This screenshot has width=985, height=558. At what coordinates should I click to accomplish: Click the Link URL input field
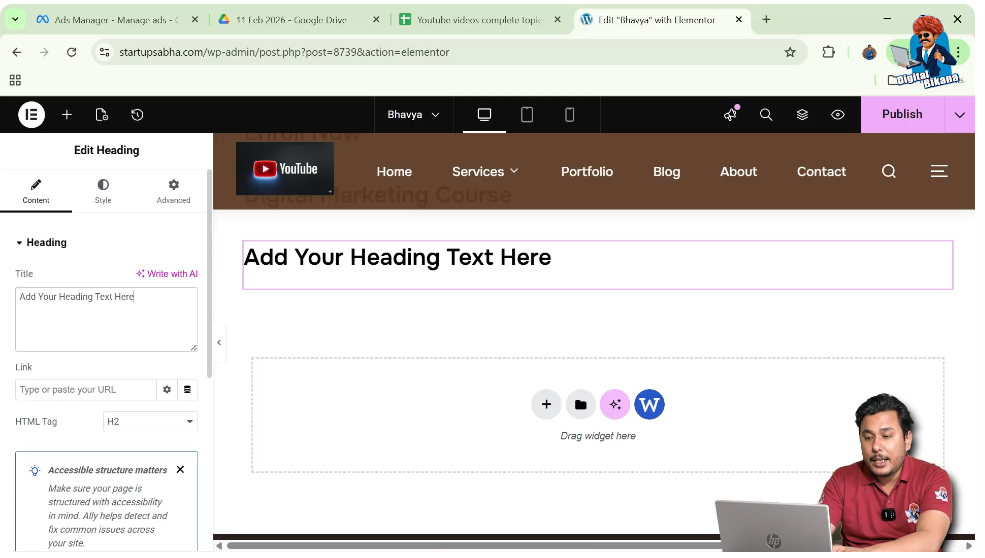86,390
